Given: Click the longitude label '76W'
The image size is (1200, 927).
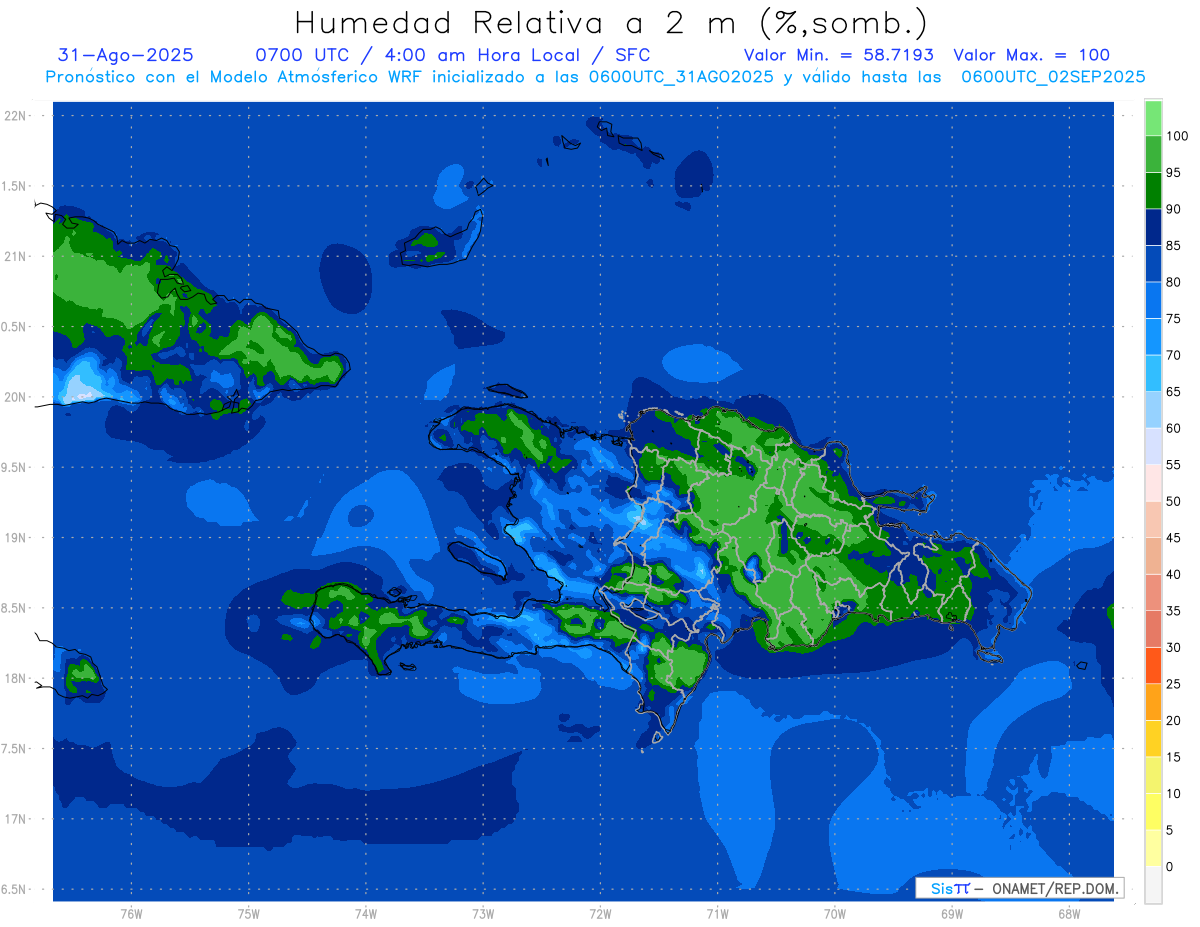Looking at the screenshot, I should pos(131,914).
